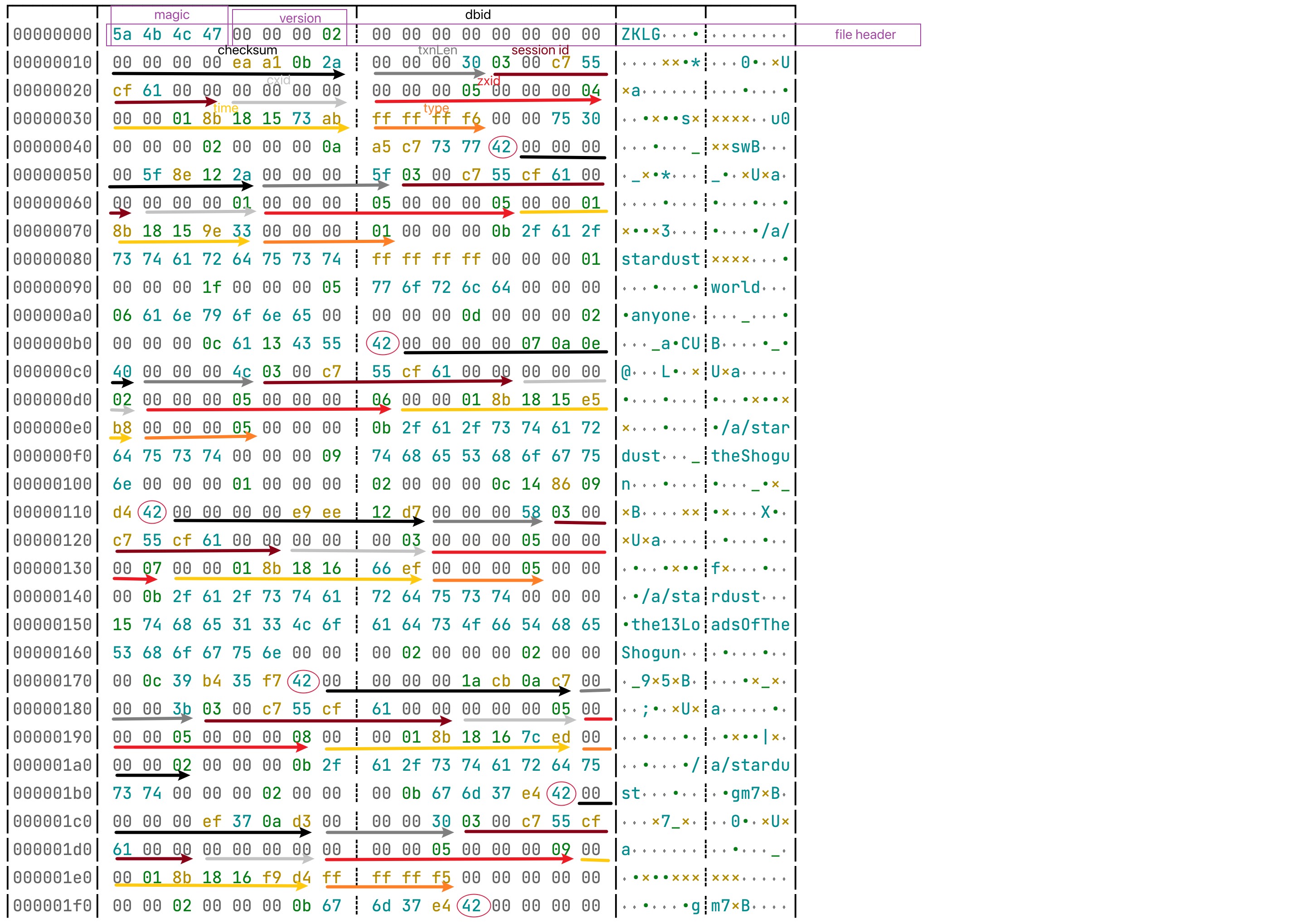Click the "theShogu" ASCII text
Viewport: 1291px width, 924px height.
pos(750,456)
